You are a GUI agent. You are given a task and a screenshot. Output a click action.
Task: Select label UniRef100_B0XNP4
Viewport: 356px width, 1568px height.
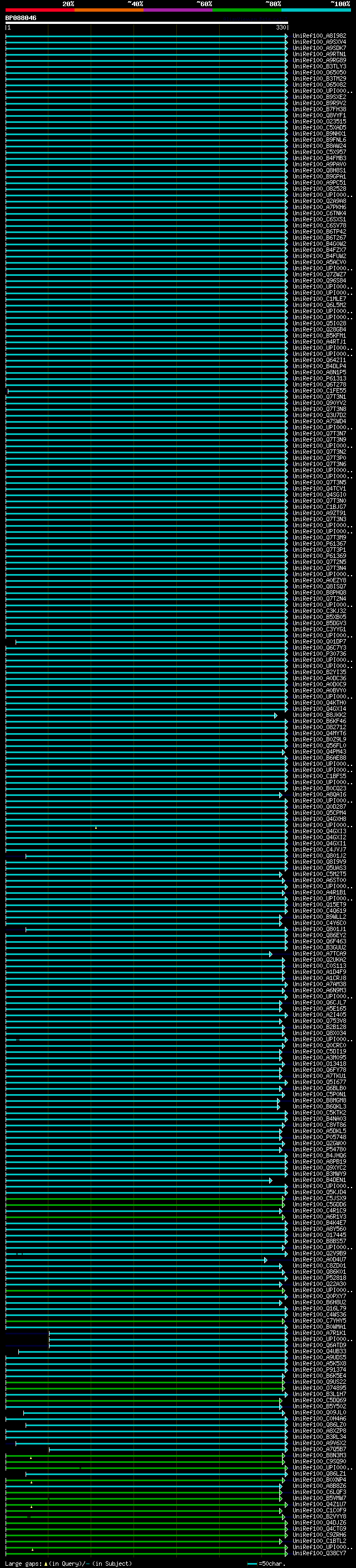[319, 1480]
